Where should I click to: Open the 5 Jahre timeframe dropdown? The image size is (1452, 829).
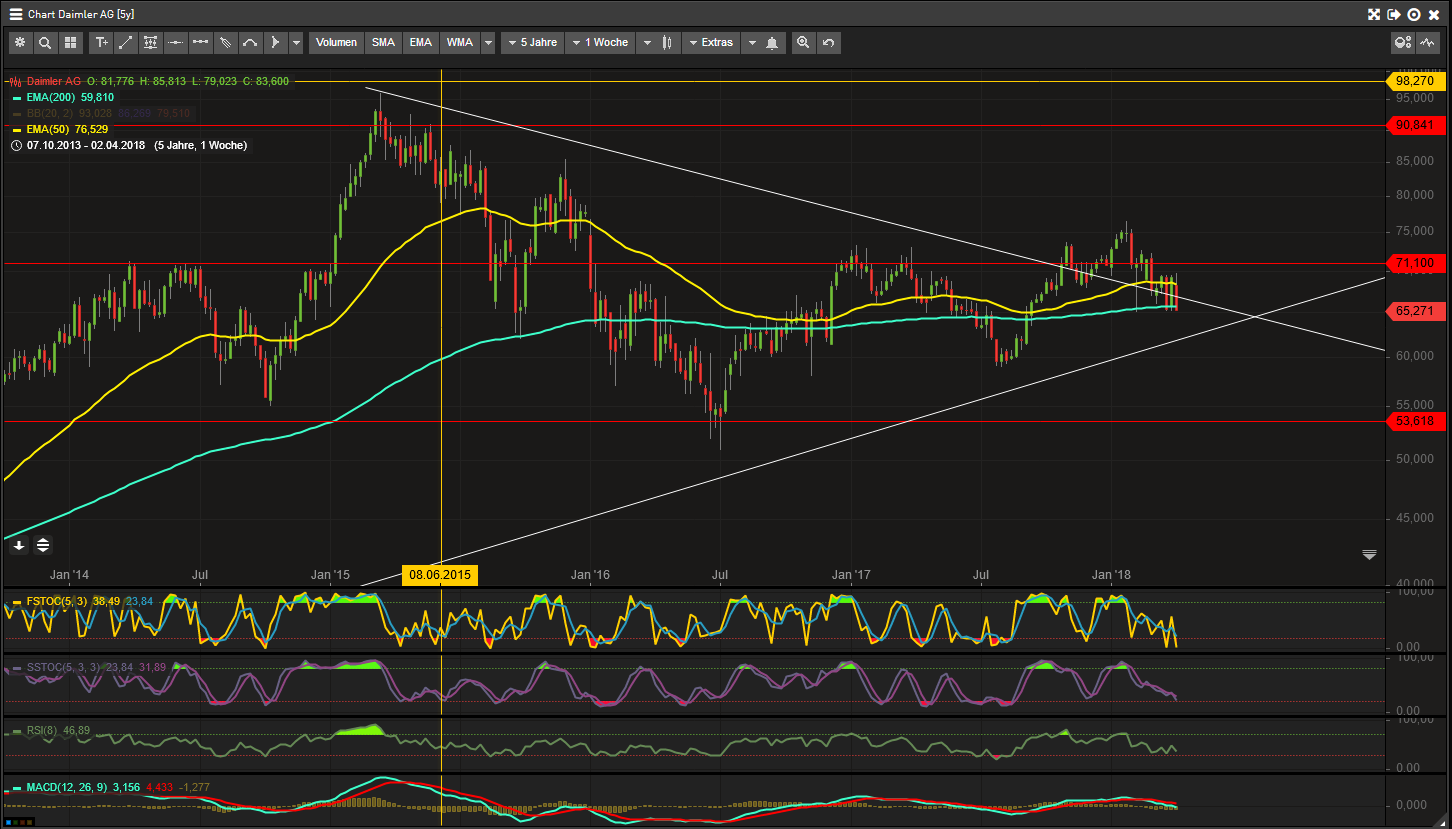(x=531, y=42)
